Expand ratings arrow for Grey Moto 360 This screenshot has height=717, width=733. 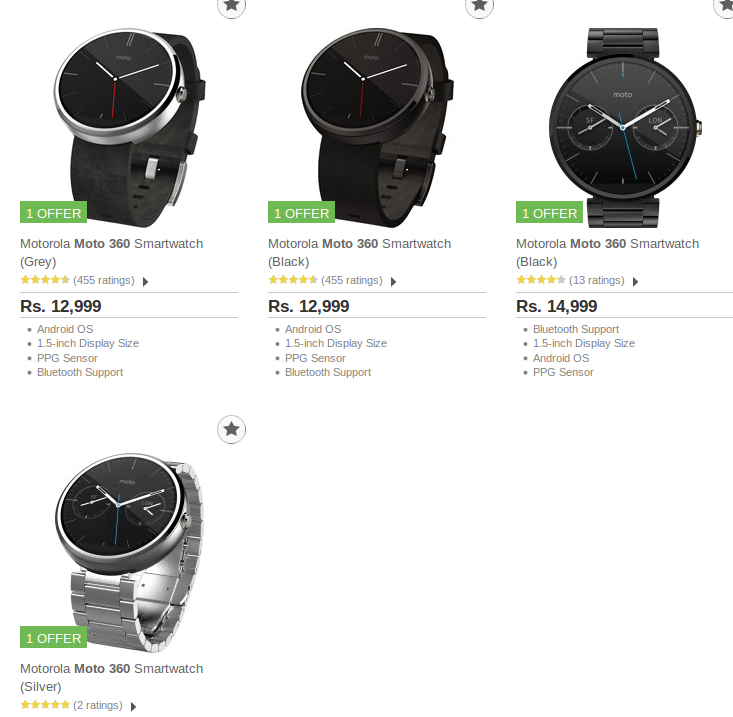[145, 281]
